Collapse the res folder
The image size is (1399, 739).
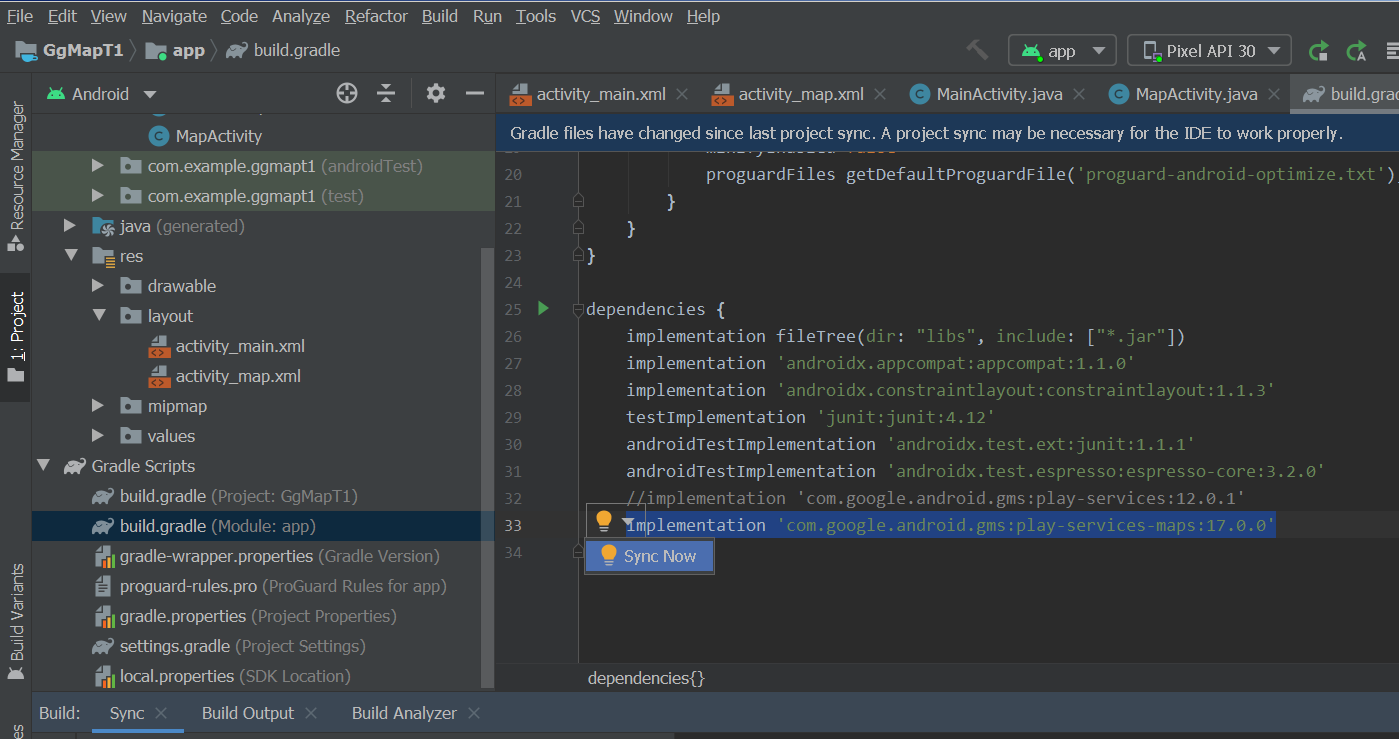coord(70,256)
